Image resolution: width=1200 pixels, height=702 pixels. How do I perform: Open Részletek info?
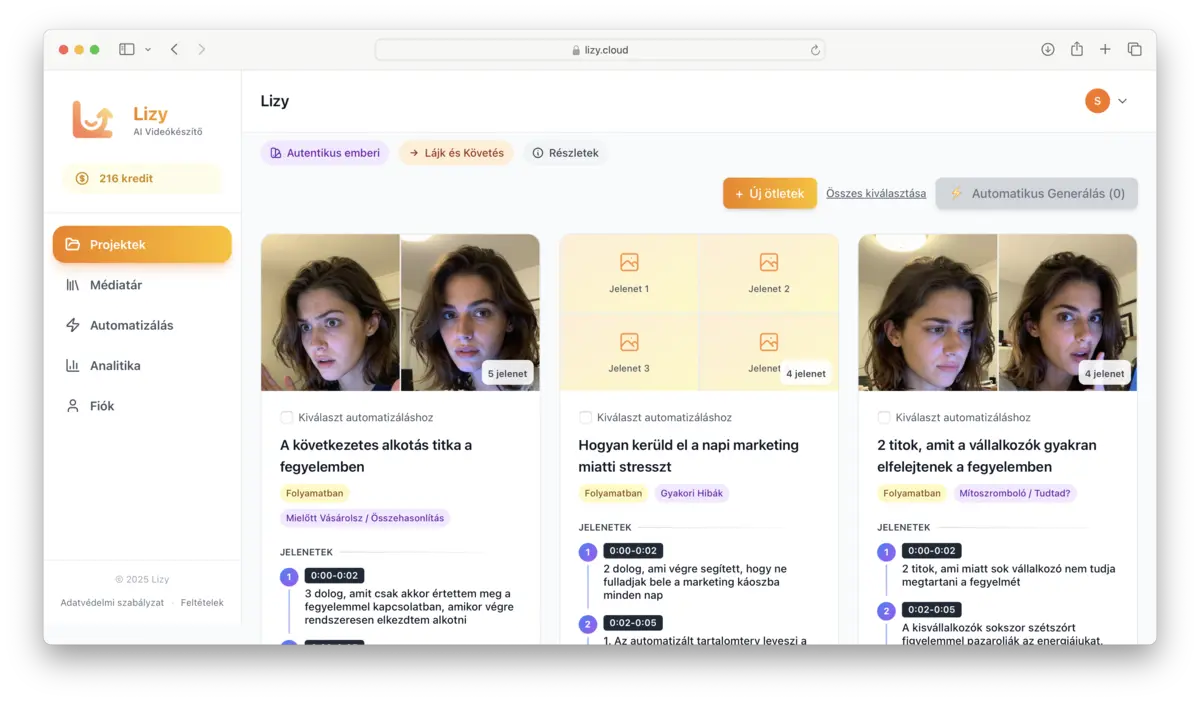click(566, 153)
